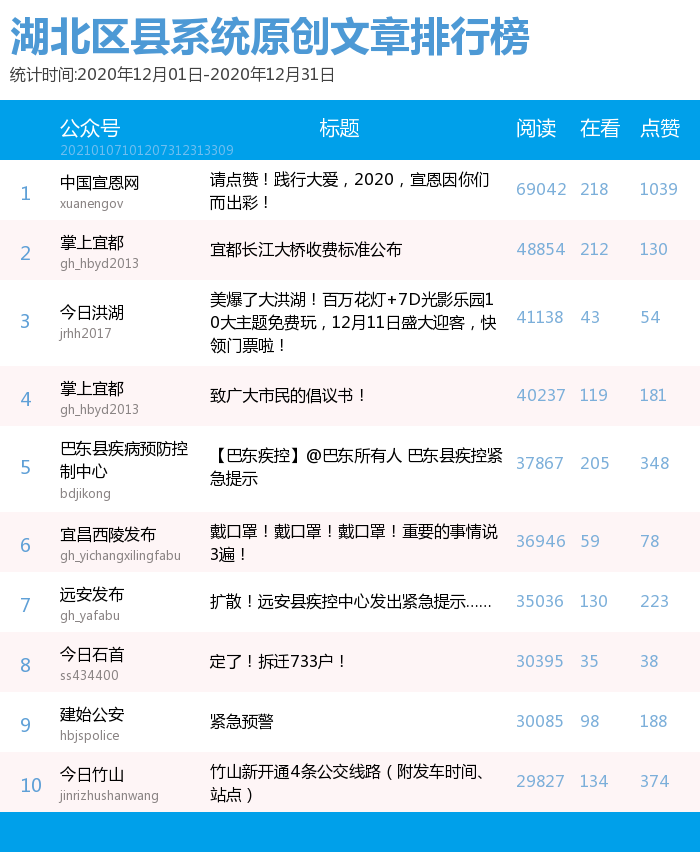The height and width of the screenshot is (852, 700).
Task: Click the read count 69042
Action: point(541,189)
